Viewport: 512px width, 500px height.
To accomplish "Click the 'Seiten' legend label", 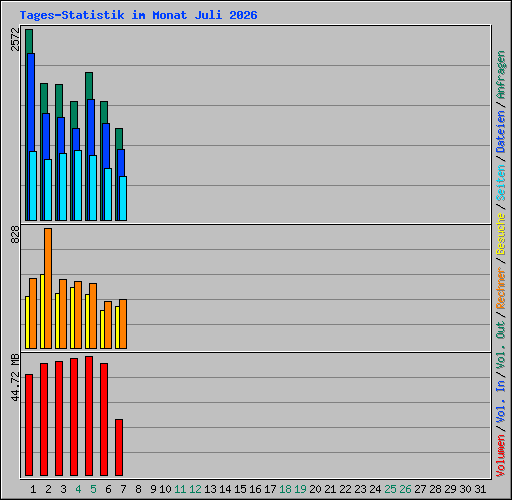I will tap(501, 183).
